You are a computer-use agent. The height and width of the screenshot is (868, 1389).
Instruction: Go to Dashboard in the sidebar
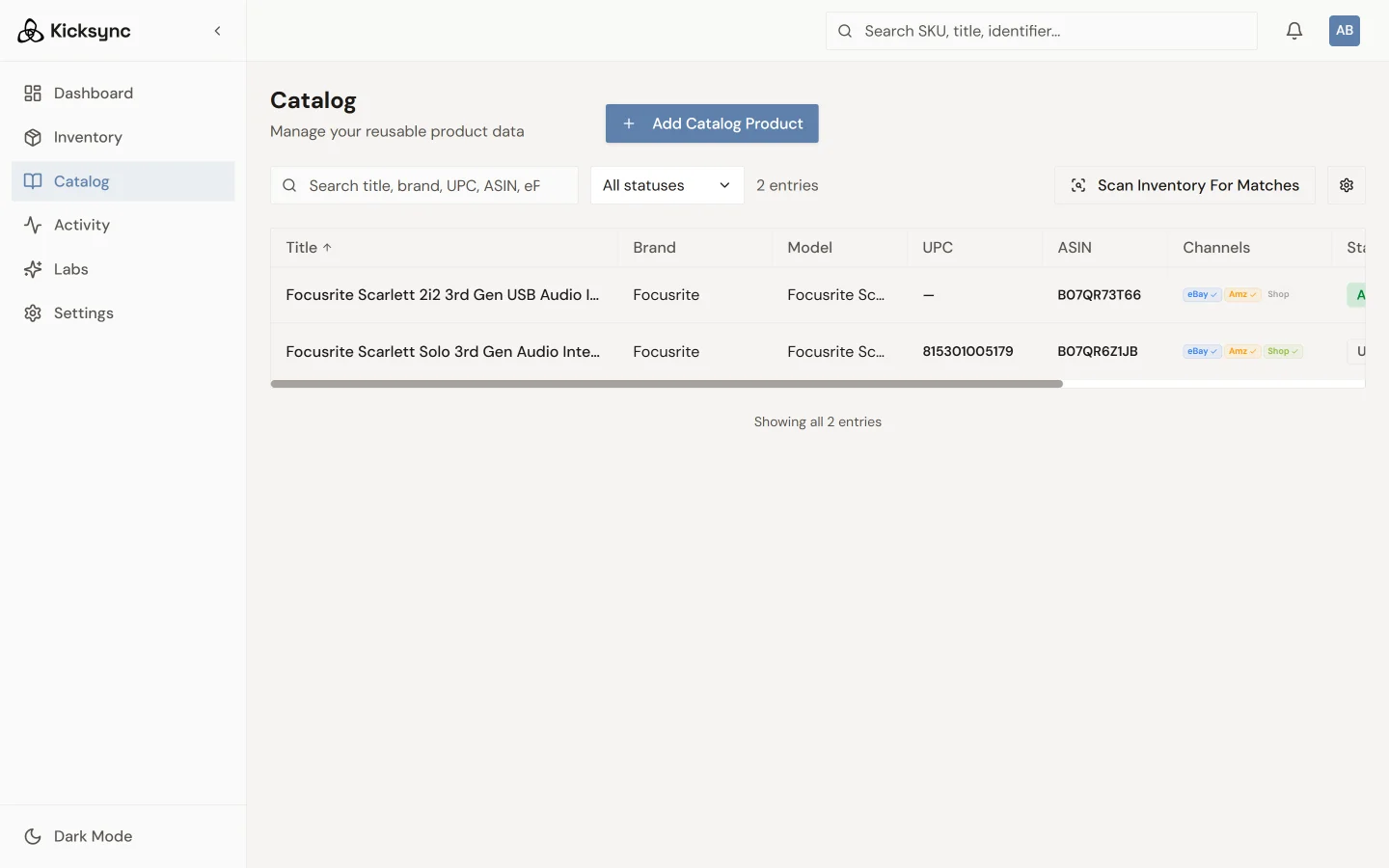(x=123, y=94)
